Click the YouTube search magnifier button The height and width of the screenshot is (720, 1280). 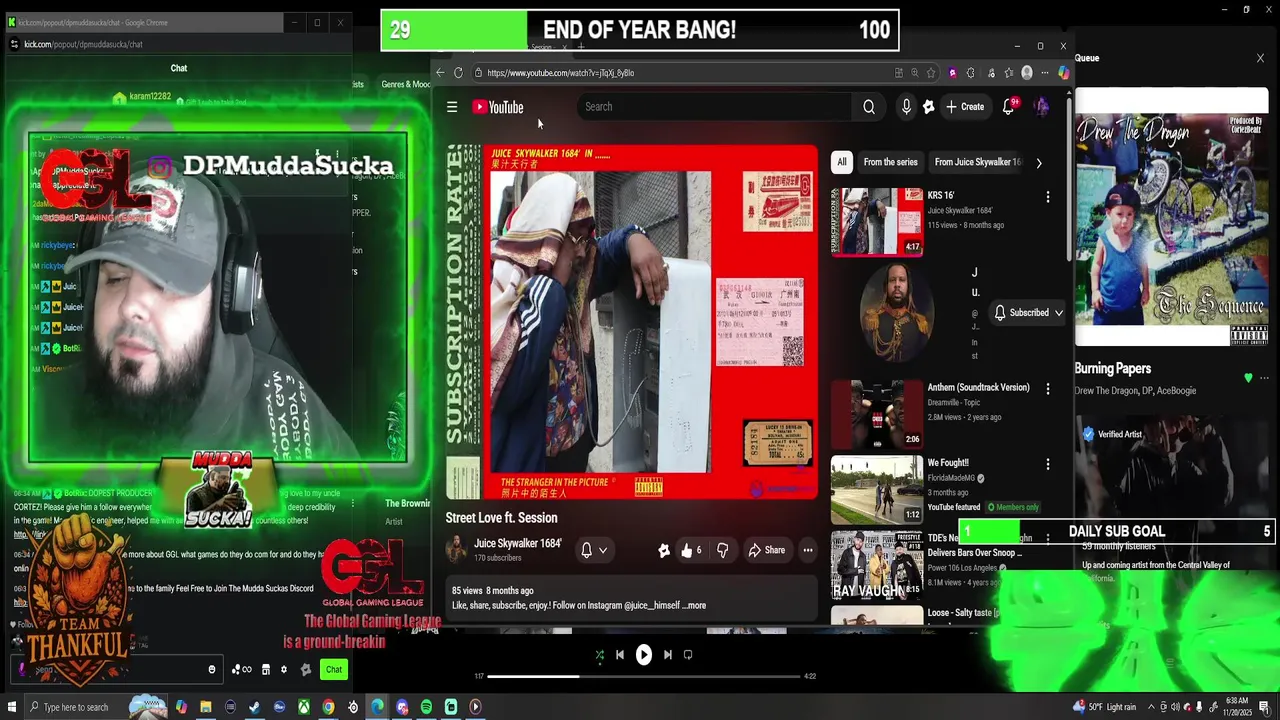tap(869, 107)
